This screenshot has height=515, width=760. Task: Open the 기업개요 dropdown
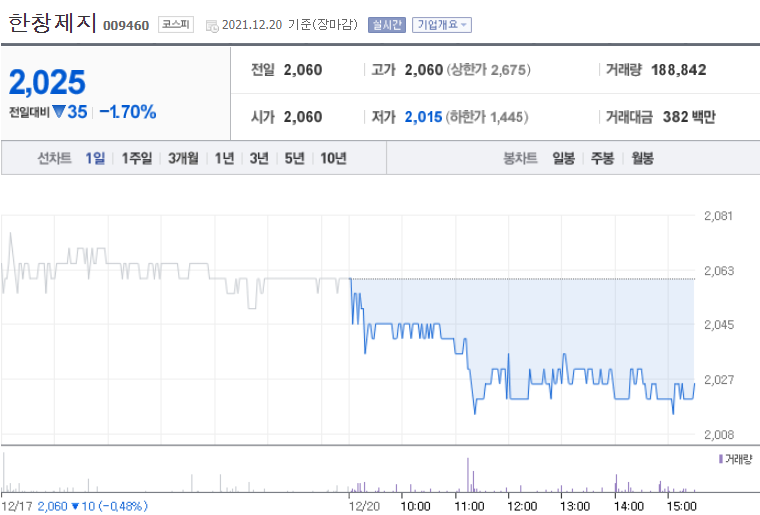[442, 25]
